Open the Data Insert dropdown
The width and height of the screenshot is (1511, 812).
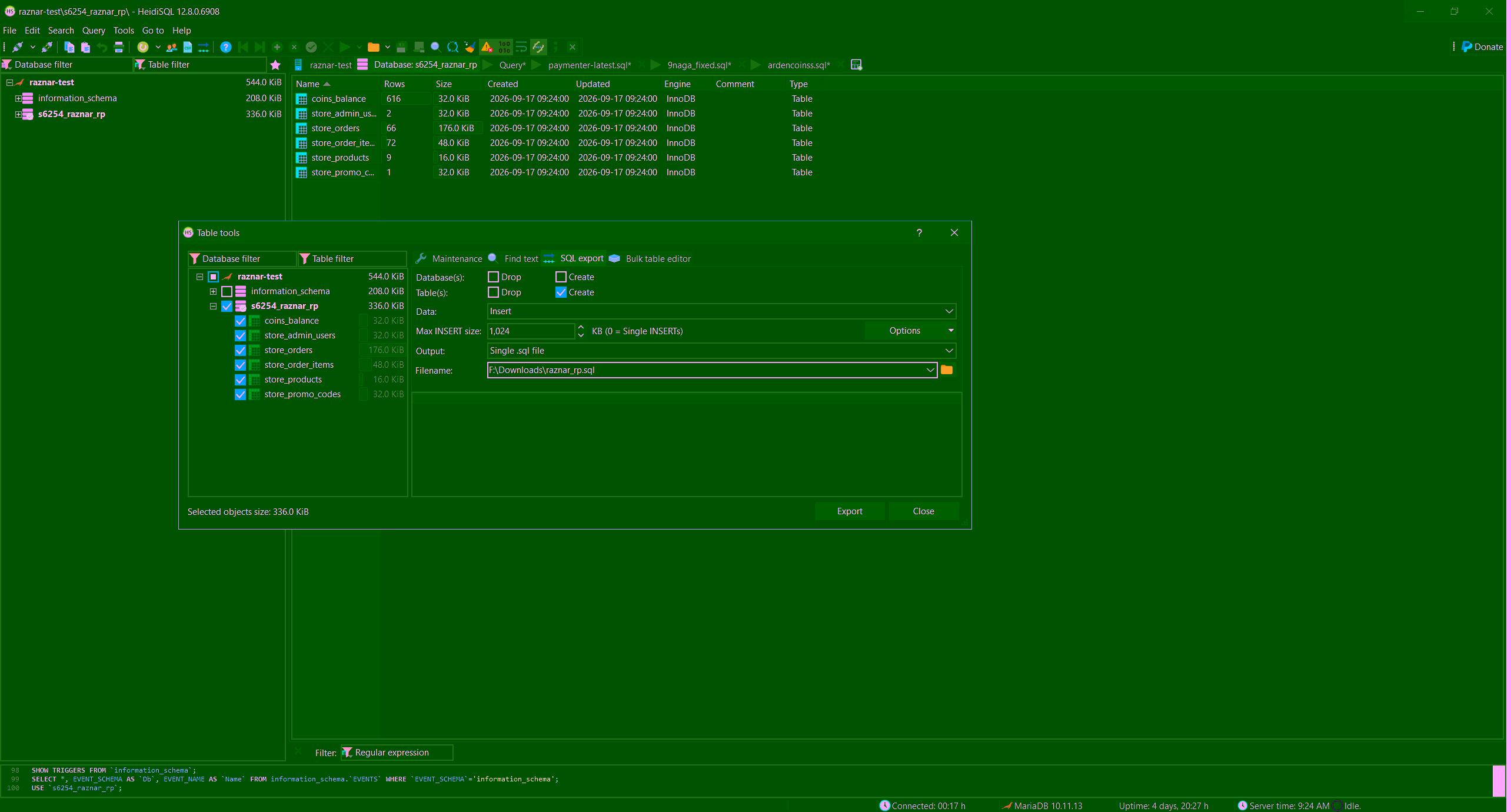[721, 311]
